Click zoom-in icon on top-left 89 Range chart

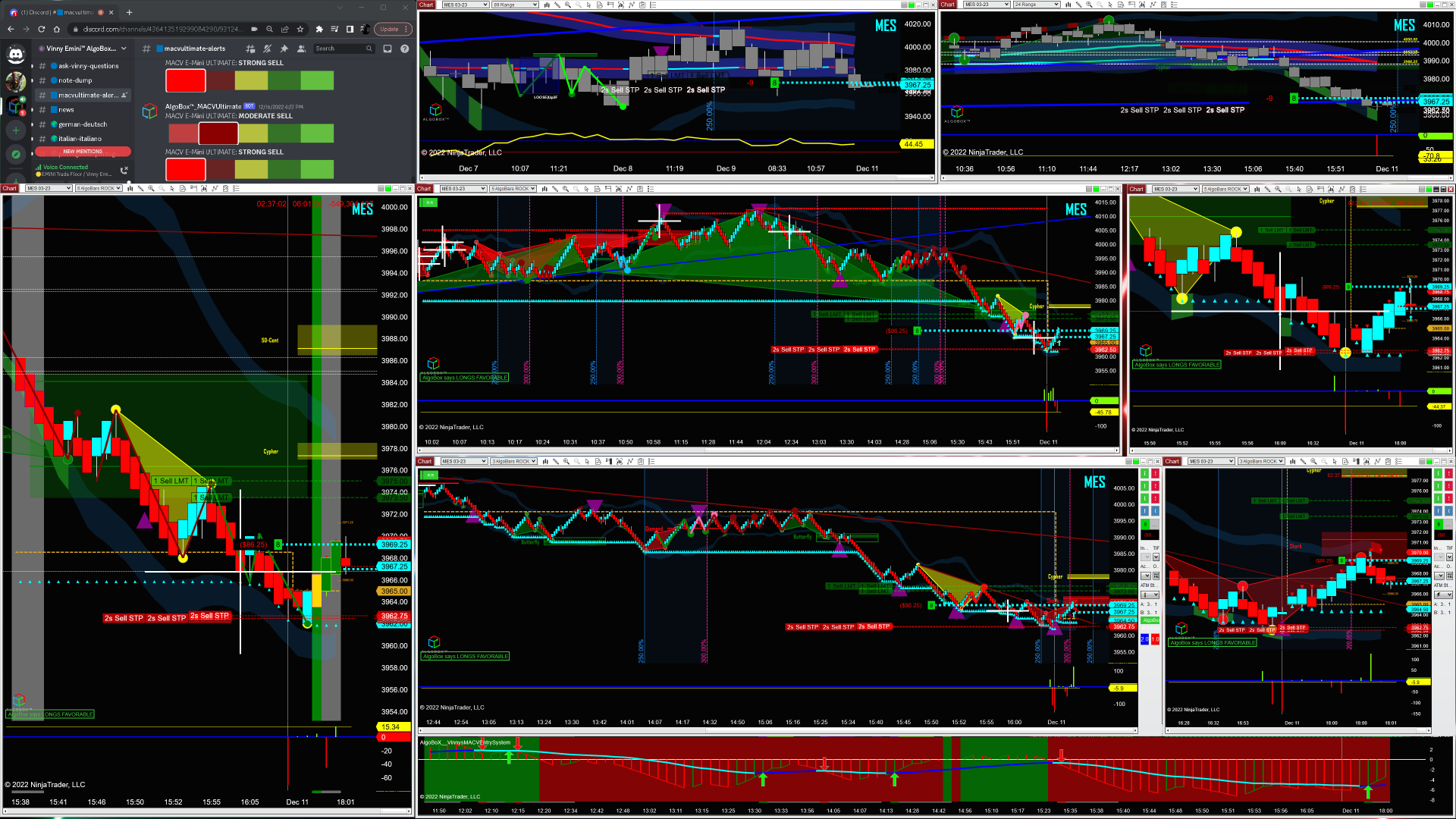(567, 5)
